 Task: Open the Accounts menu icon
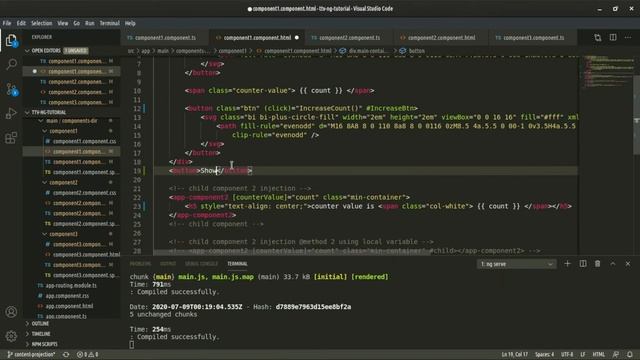tap(11, 312)
